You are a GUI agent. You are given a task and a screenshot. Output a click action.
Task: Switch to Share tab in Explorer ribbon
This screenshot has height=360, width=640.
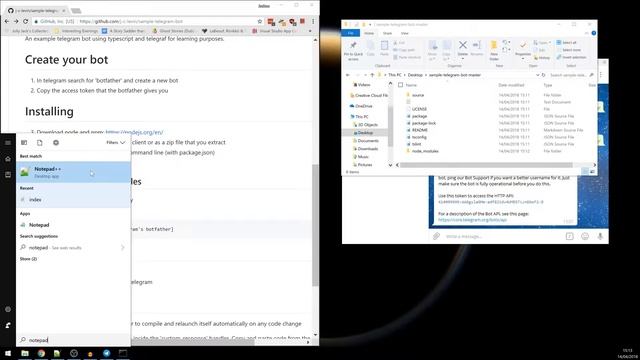387,33
